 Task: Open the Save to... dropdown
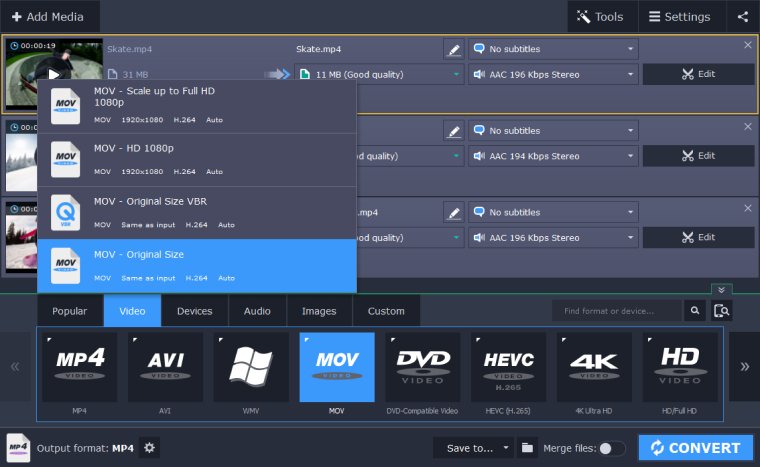473,448
